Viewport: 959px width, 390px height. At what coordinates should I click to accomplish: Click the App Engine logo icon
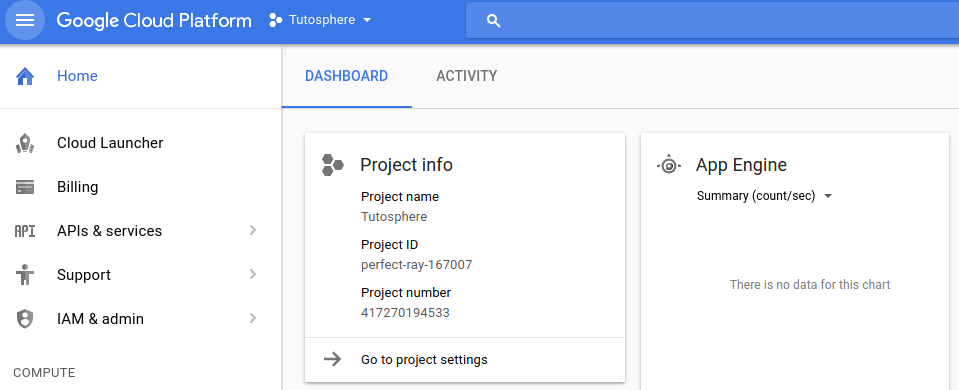pyautogui.click(x=668, y=165)
